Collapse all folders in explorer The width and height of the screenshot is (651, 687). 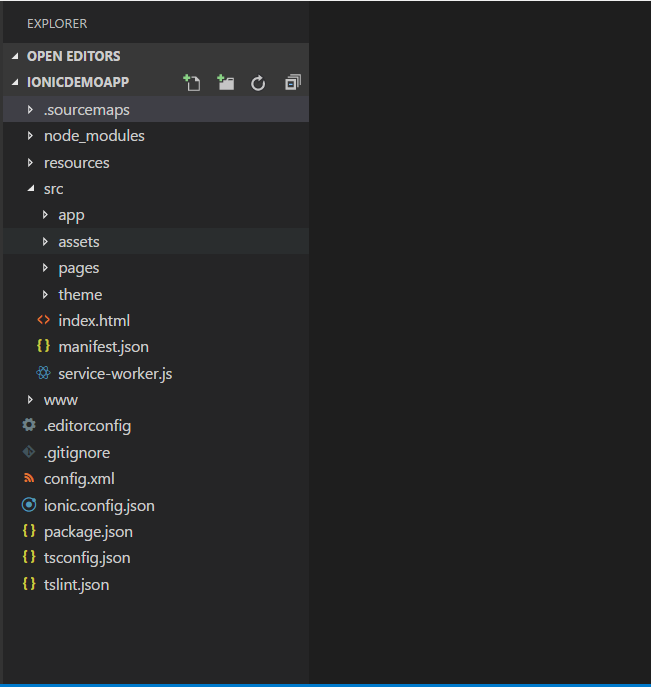293,82
